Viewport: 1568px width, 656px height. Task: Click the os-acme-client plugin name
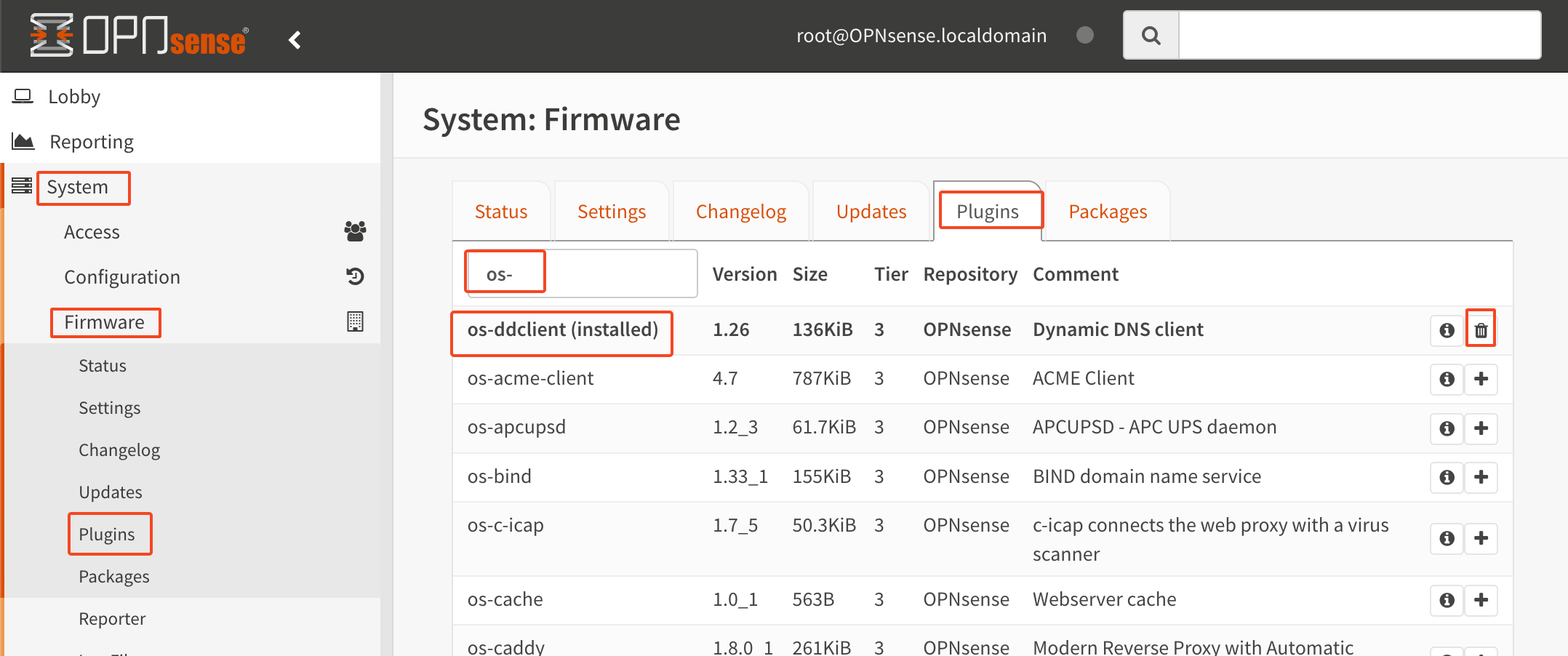(530, 378)
